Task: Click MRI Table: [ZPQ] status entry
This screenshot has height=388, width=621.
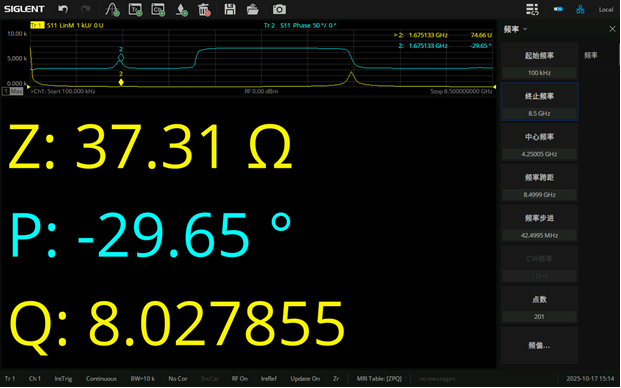Action: 379,379
